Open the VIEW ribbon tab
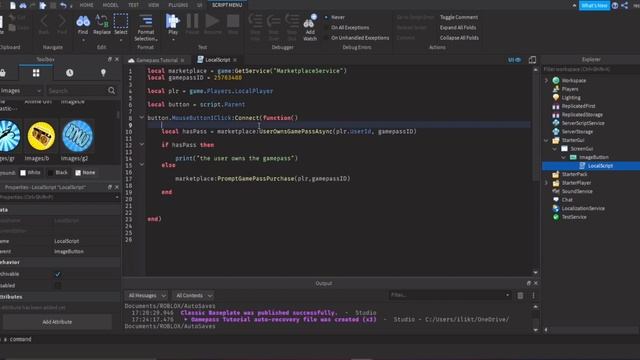Image resolution: width=640 pixels, height=360 pixels. click(153, 5)
